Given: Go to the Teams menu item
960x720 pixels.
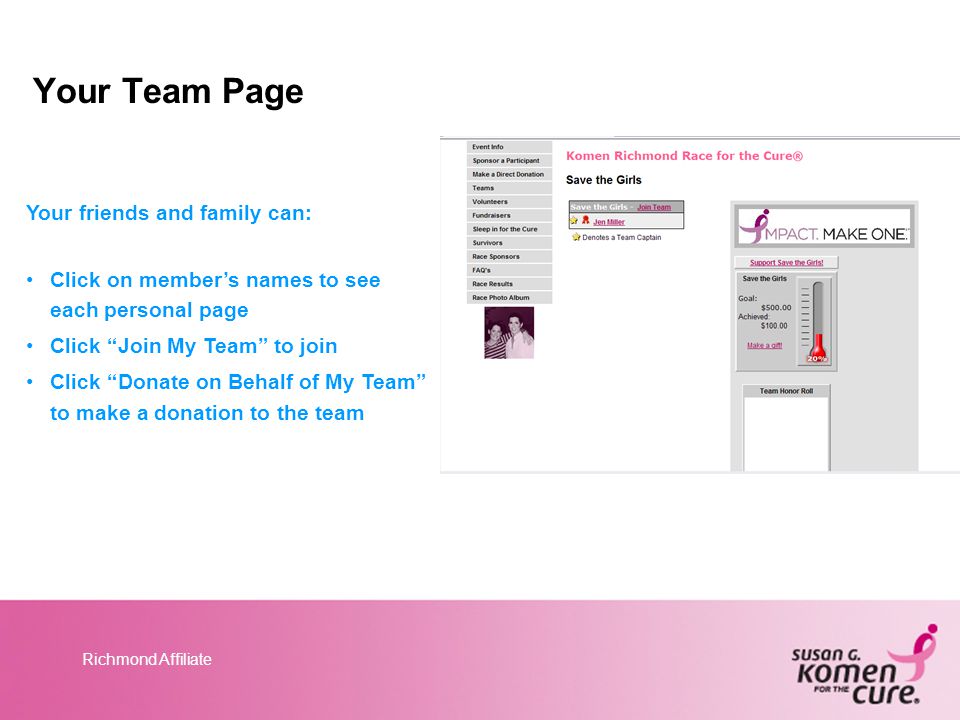Looking at the screenshot, I should 509,188.
